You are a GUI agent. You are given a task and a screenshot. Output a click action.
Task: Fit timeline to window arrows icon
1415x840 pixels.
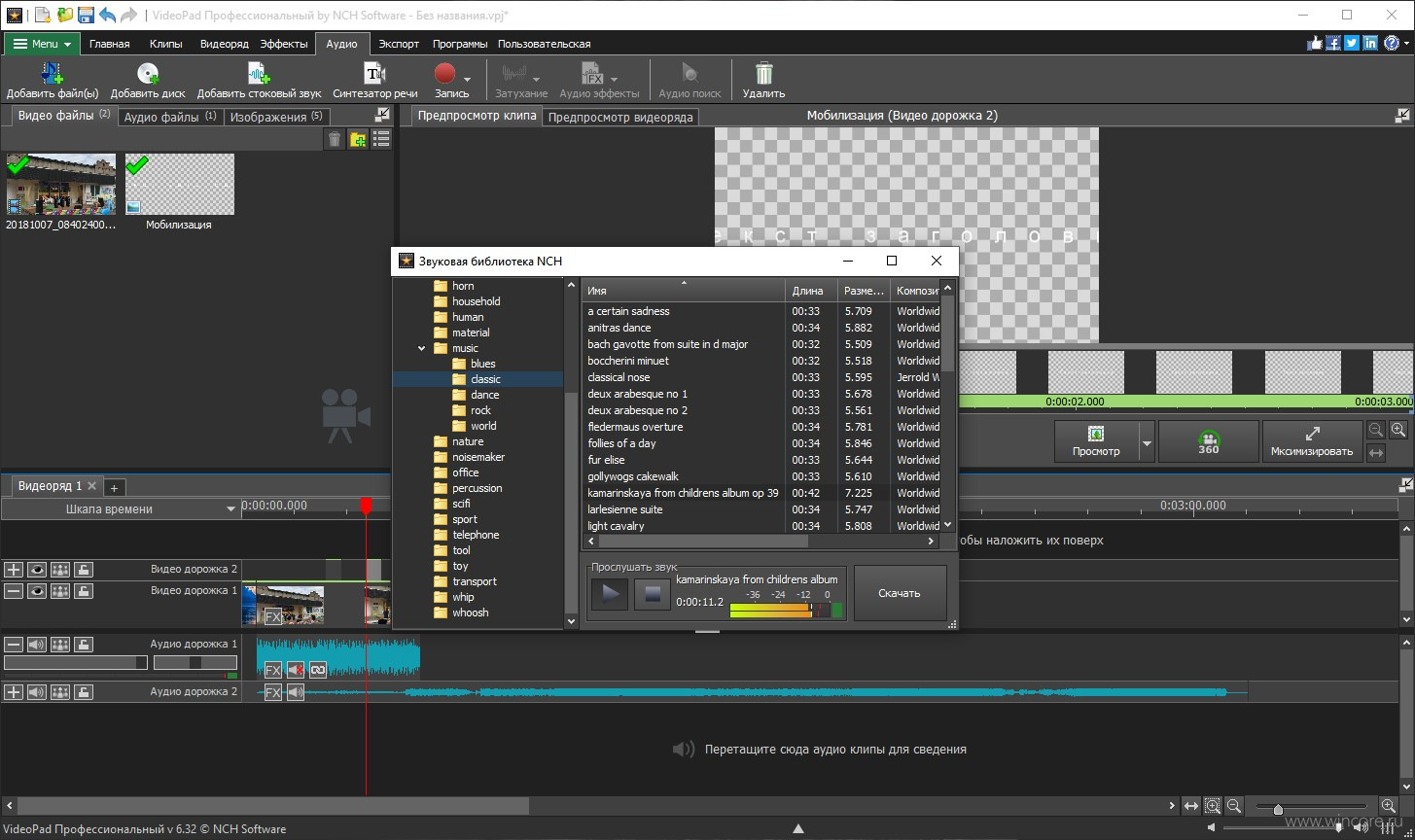point(1191,806)
